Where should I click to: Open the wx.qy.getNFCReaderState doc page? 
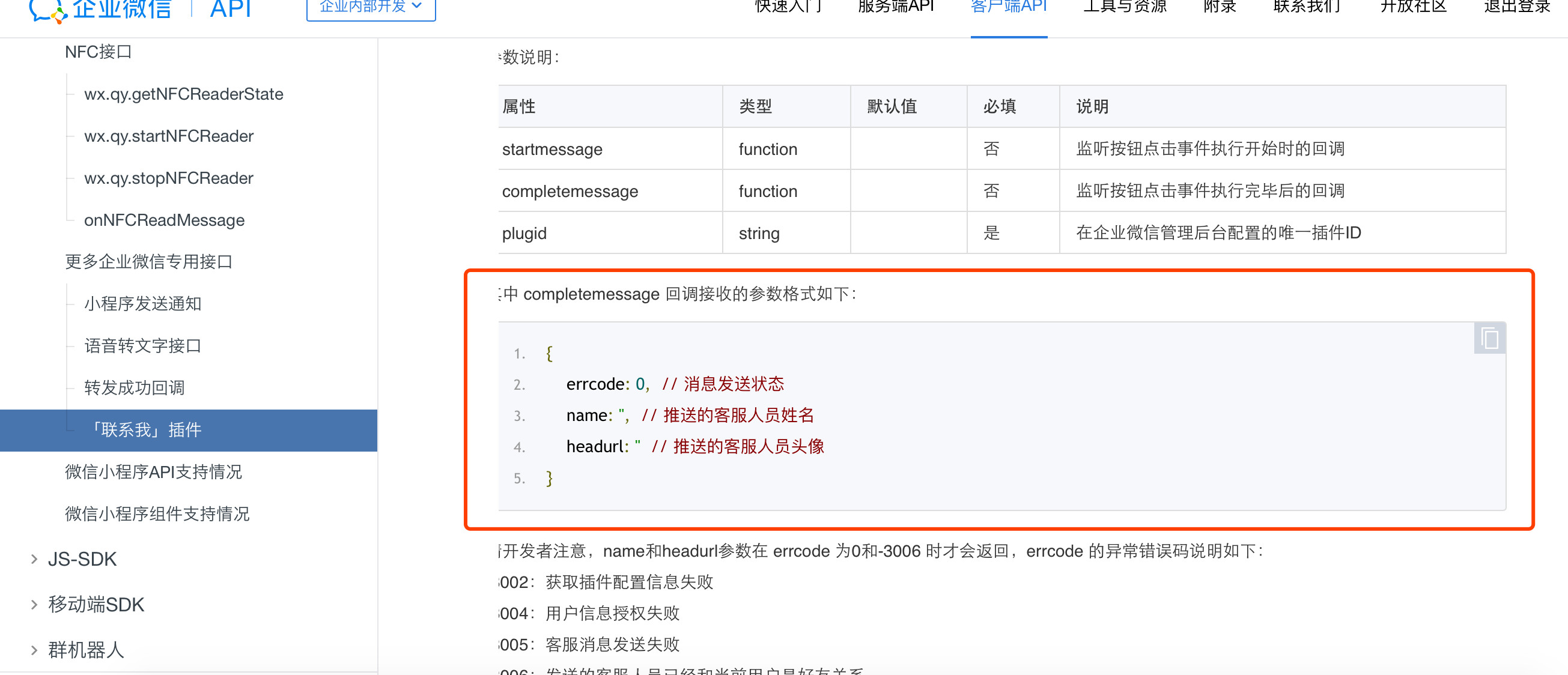pyautogui.click(x=183, y=94)
